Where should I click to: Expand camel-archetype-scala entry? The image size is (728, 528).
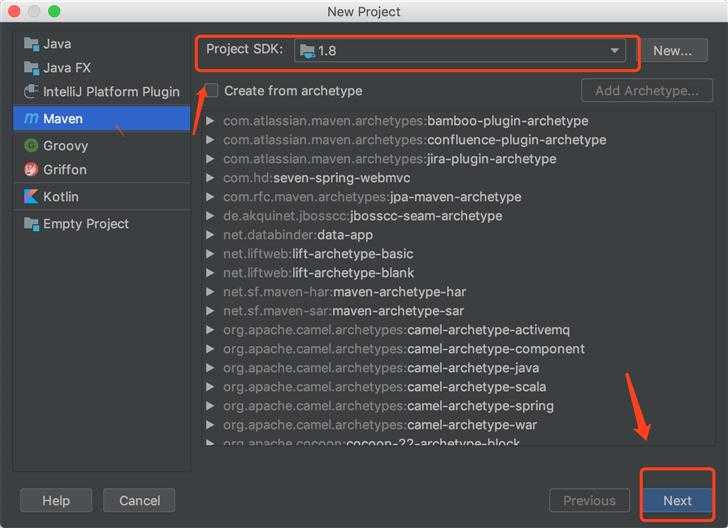pyautogui.click(x=210, y=387)
